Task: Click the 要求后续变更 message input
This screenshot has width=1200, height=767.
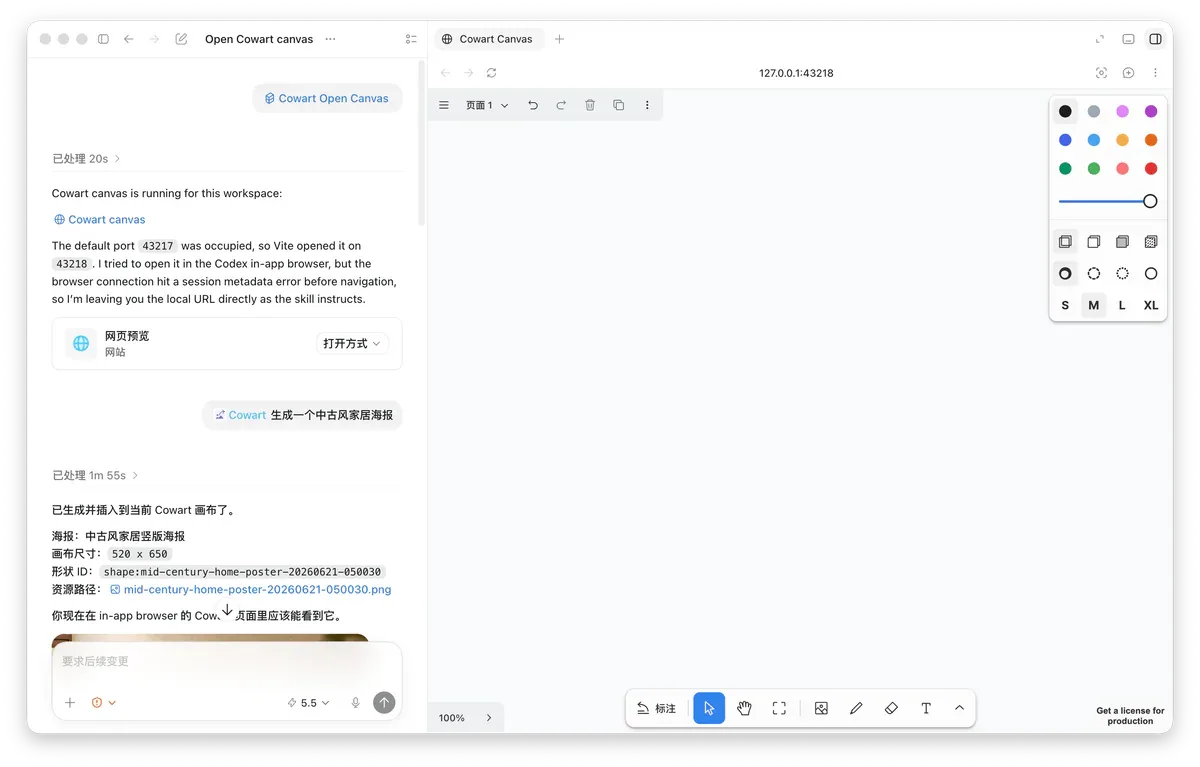Action: pos(227,661)
